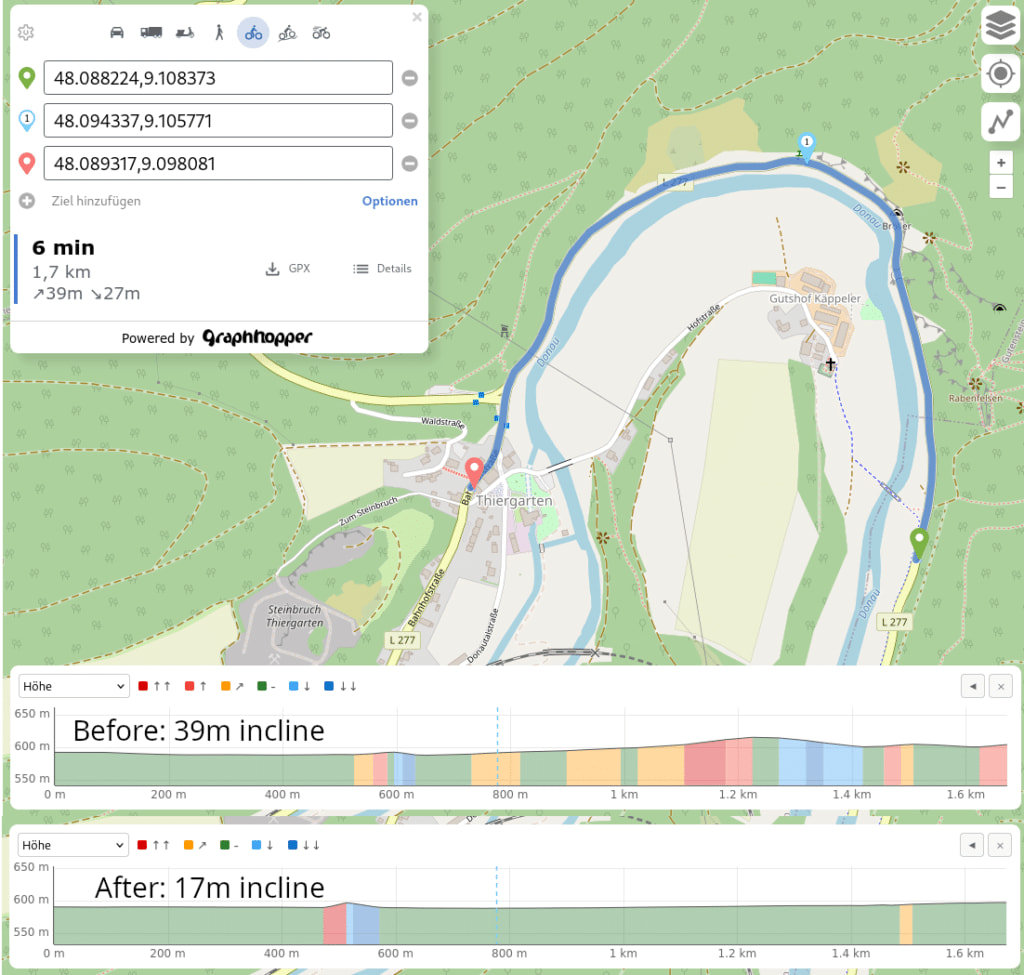Open the Höhe dropdown in lower elevation chart
Screen dimensions: 1024x975
point(74,845)
